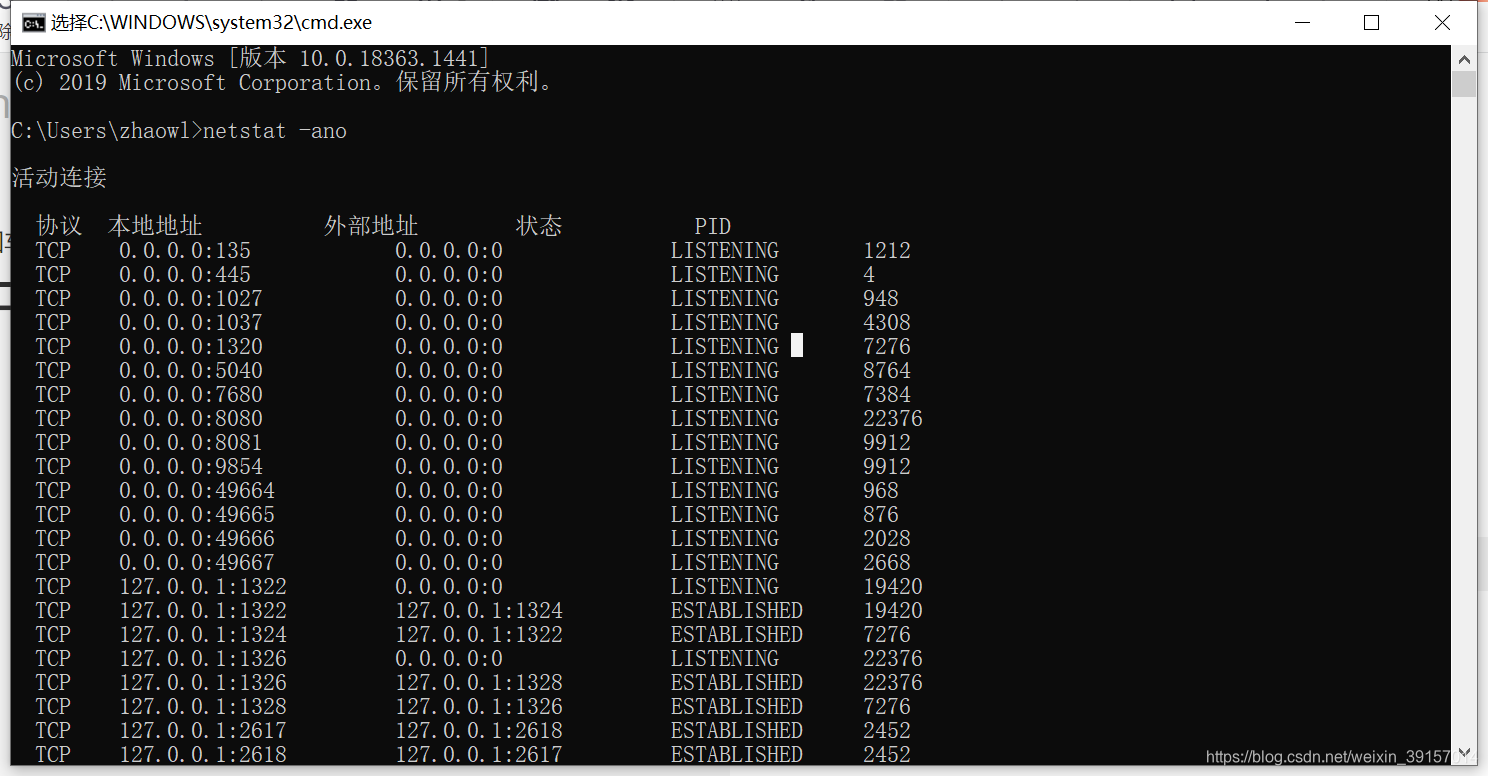Click PID value 1212
This screenshot has height=776, width=1488.
887,250
